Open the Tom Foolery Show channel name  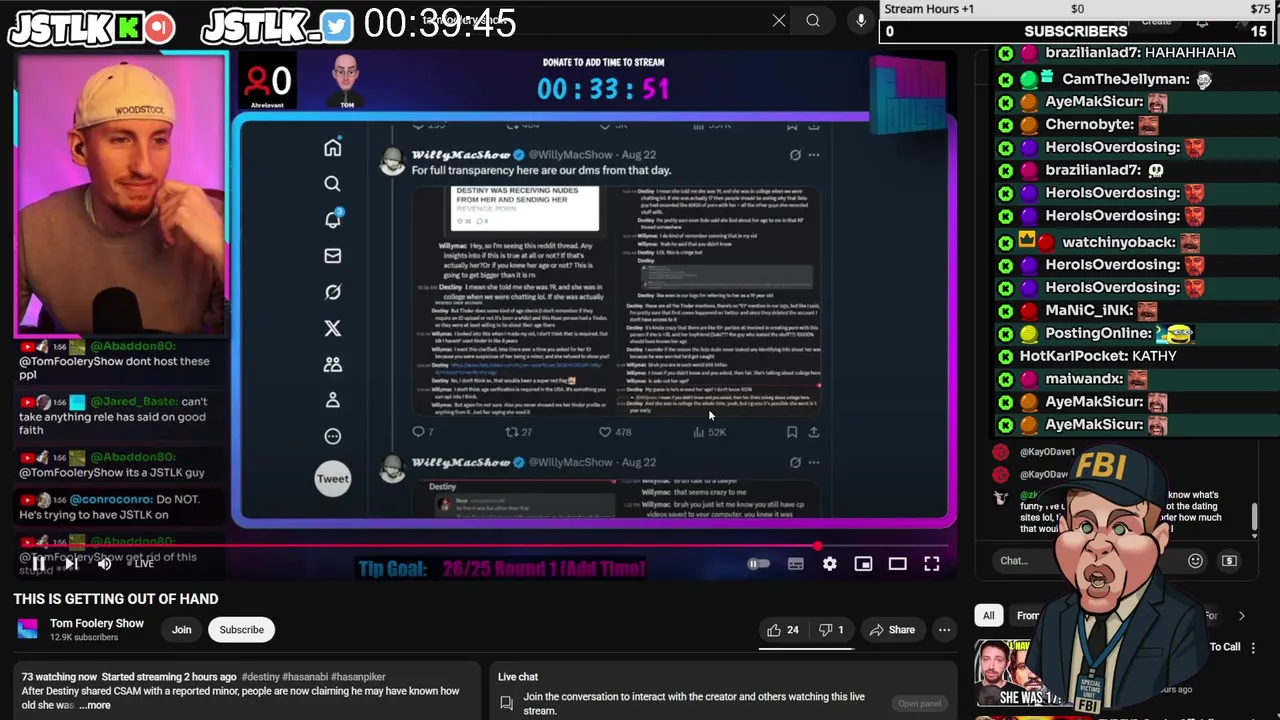pyautogui.click(x=97, y=623)
